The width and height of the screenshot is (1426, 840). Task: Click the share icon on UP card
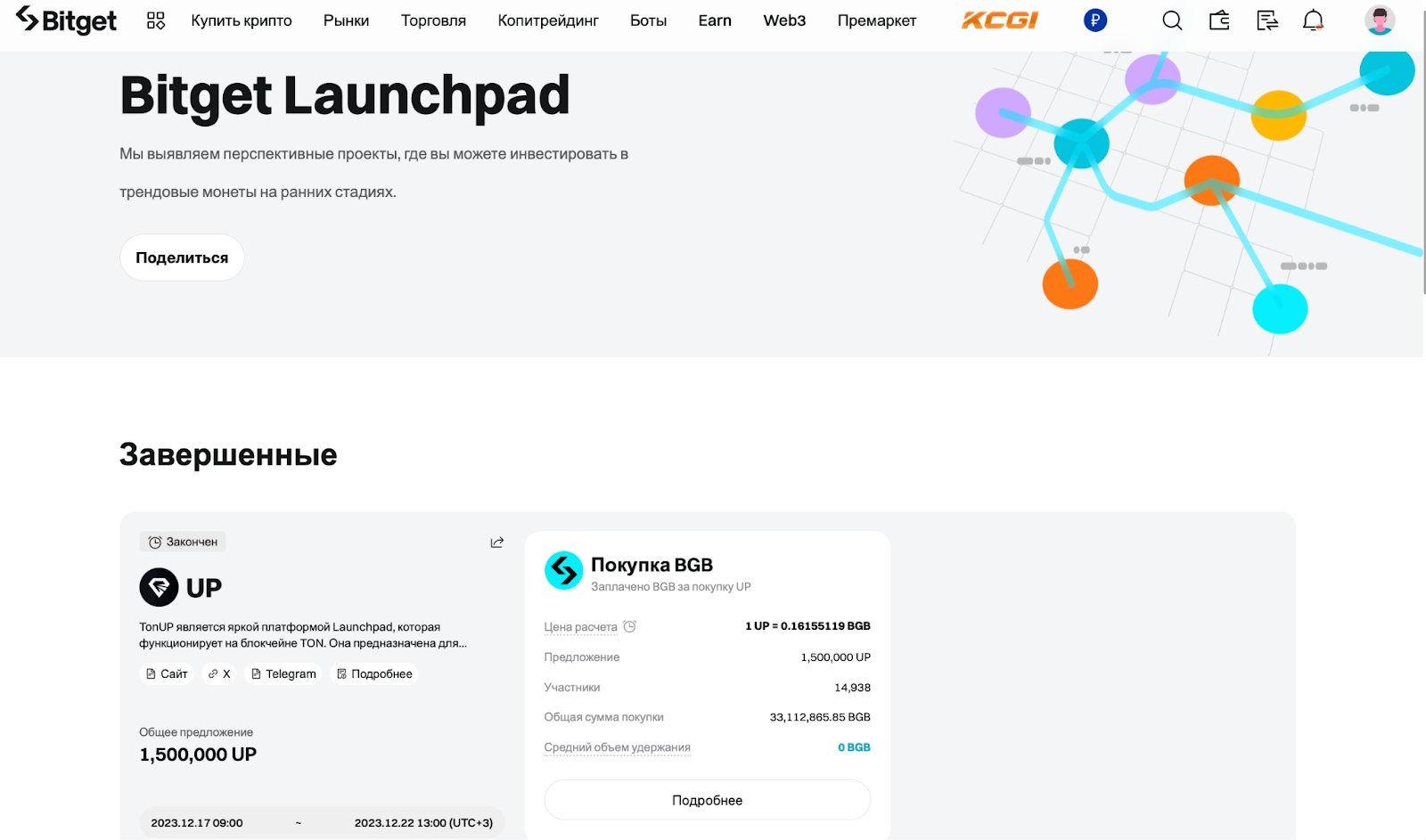pos(497,542)
